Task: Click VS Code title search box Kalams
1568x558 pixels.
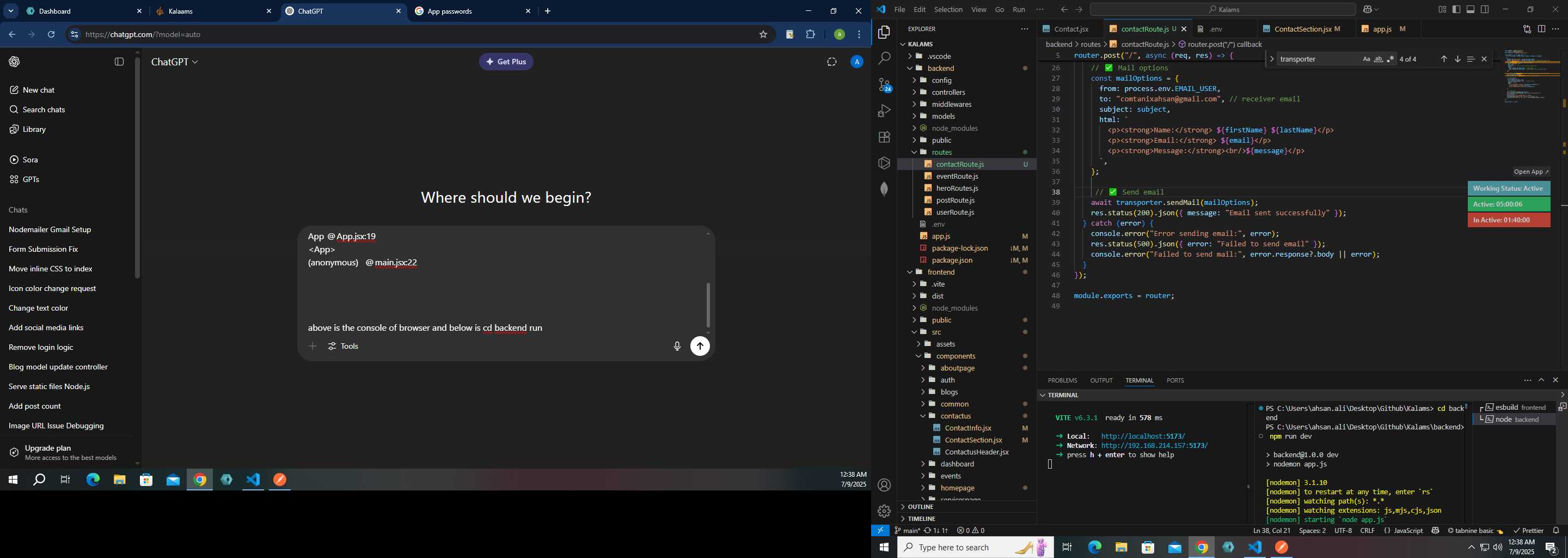Action: 1222,9
